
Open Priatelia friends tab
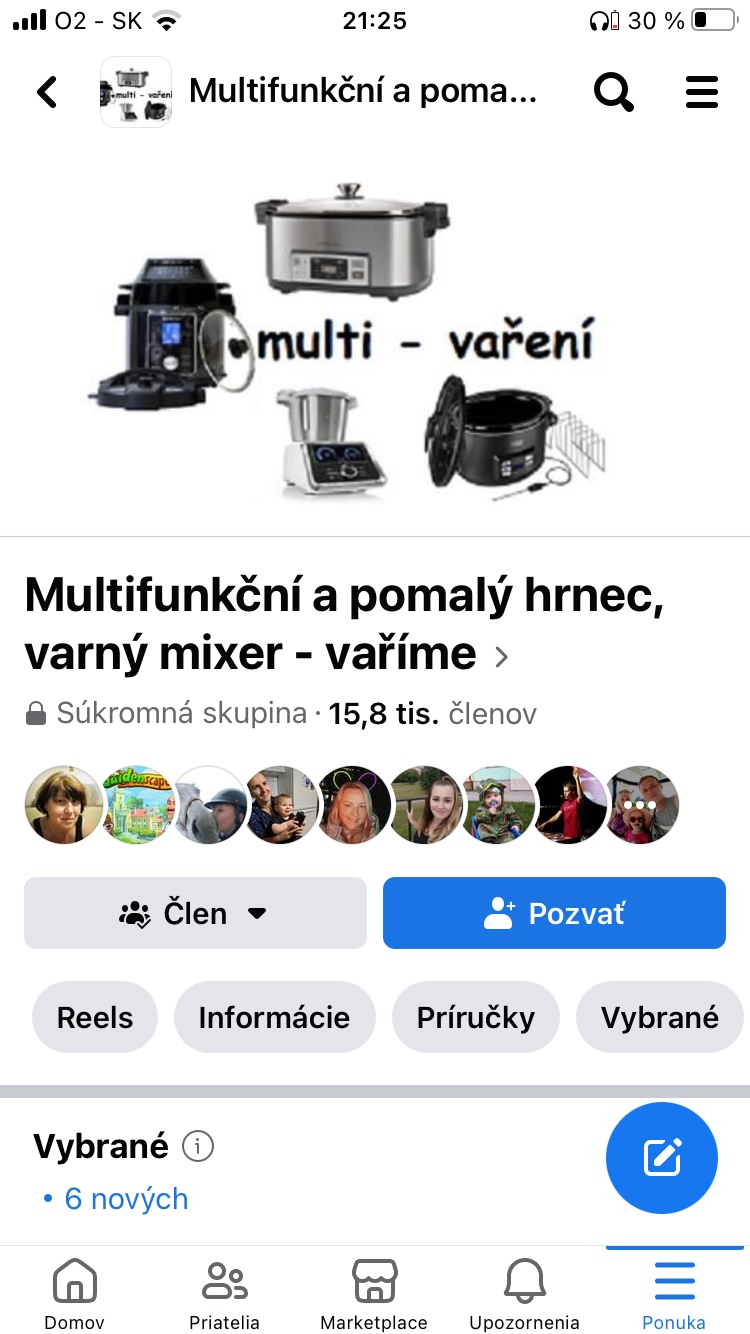point(224,1294)
